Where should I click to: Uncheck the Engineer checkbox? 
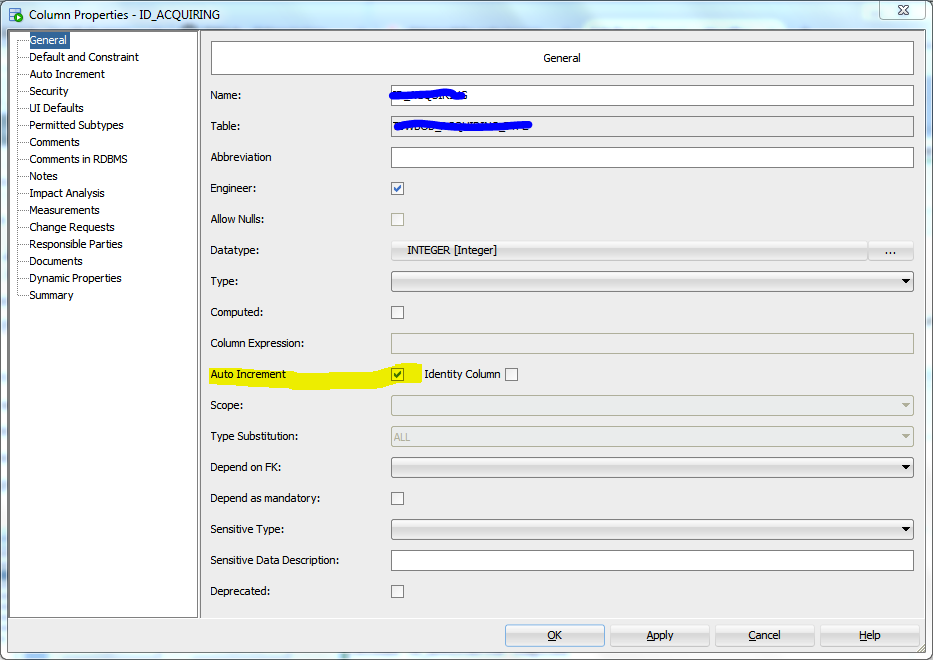pos(397,188)
